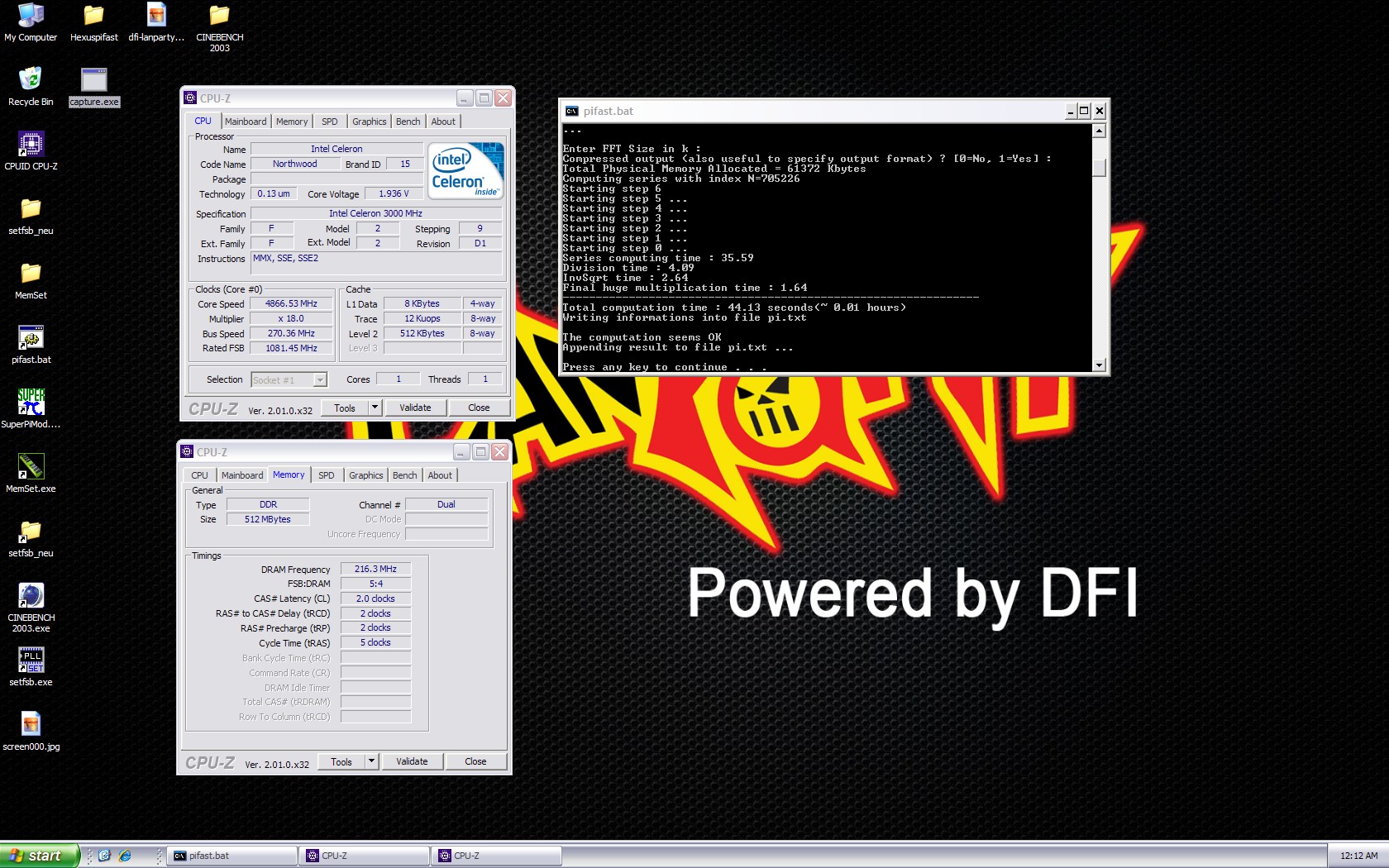Open Bench tab in lower CPU-Z window
This screenshot has height=868, width=1389.
[x=404, y=475]
